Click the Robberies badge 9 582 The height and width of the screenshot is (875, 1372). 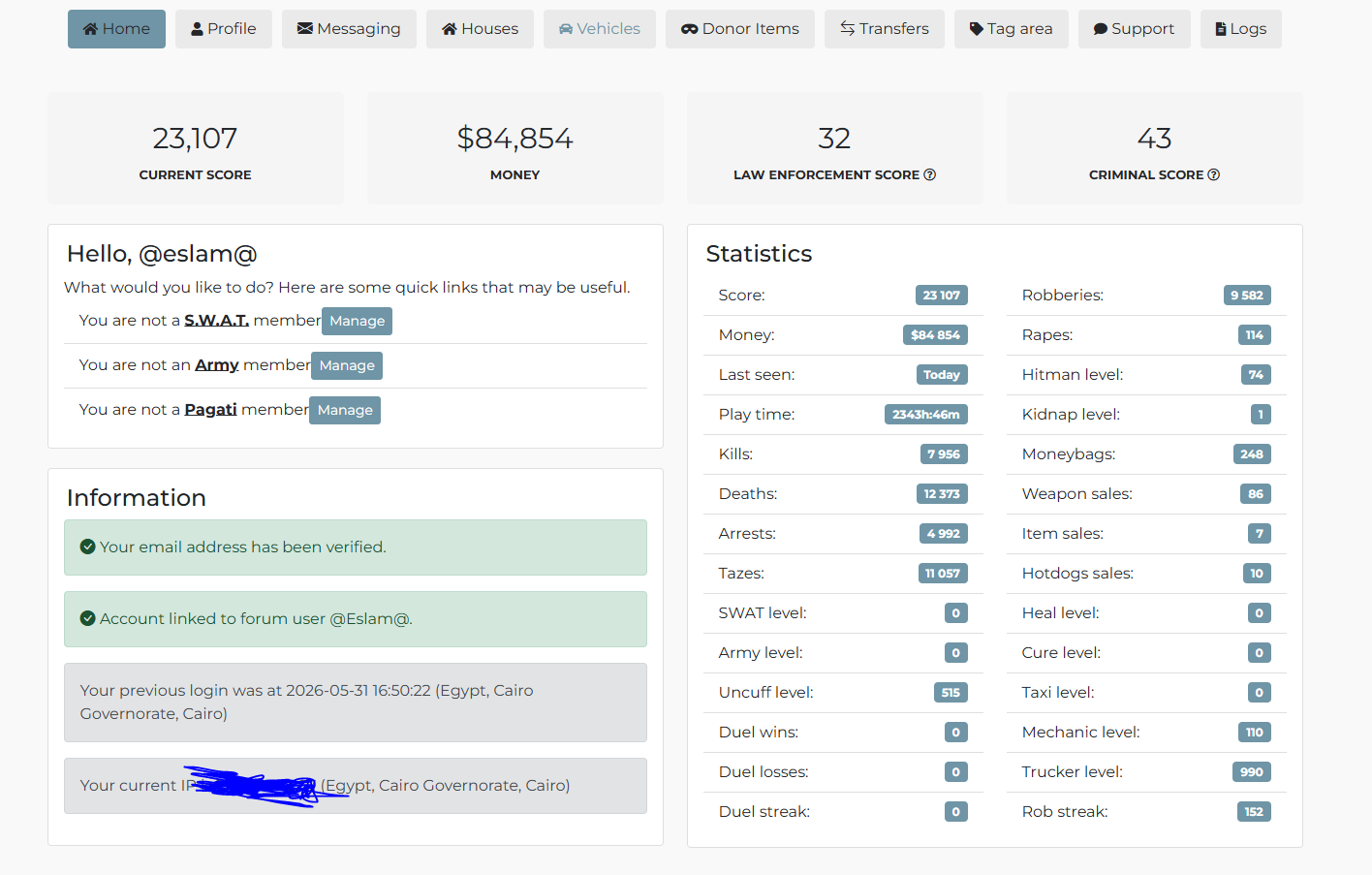(1247, 296)
